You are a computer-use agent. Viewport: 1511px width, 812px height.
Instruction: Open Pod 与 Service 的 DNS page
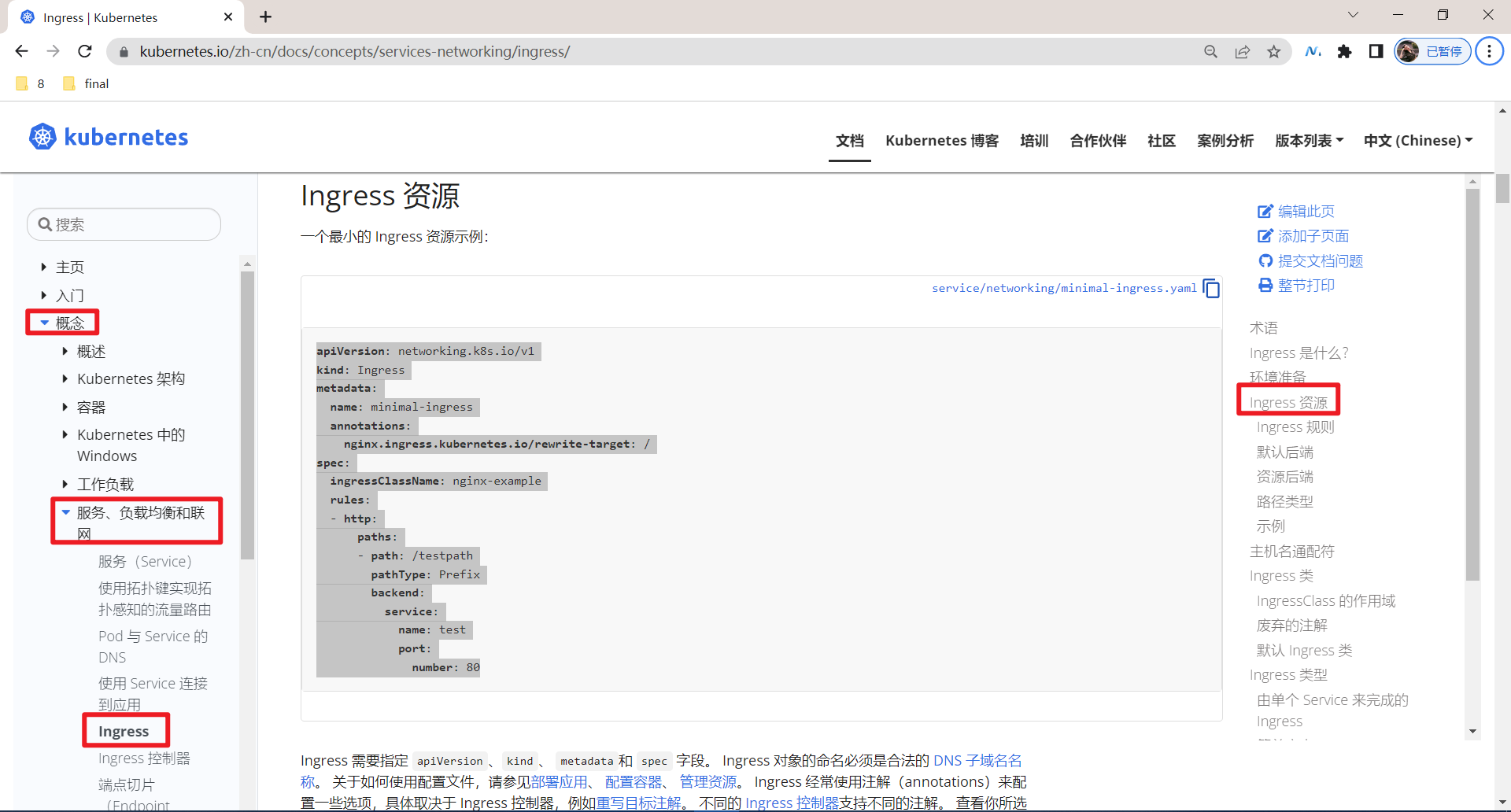[153, 646]
